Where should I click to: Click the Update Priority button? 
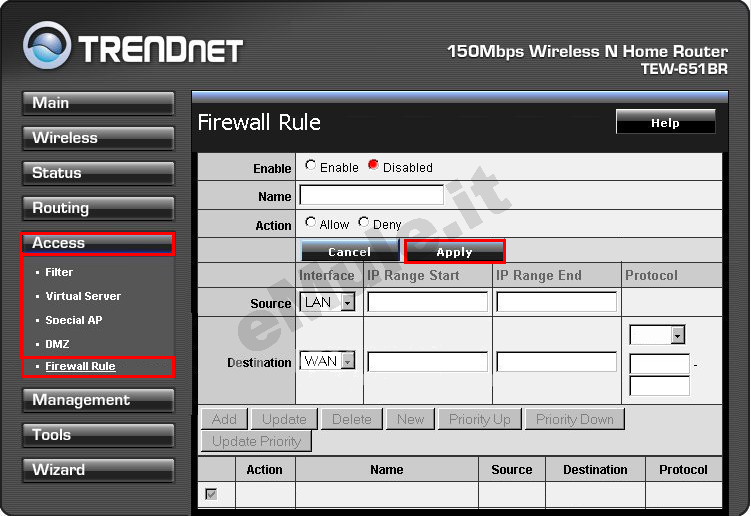click(257, 441)
